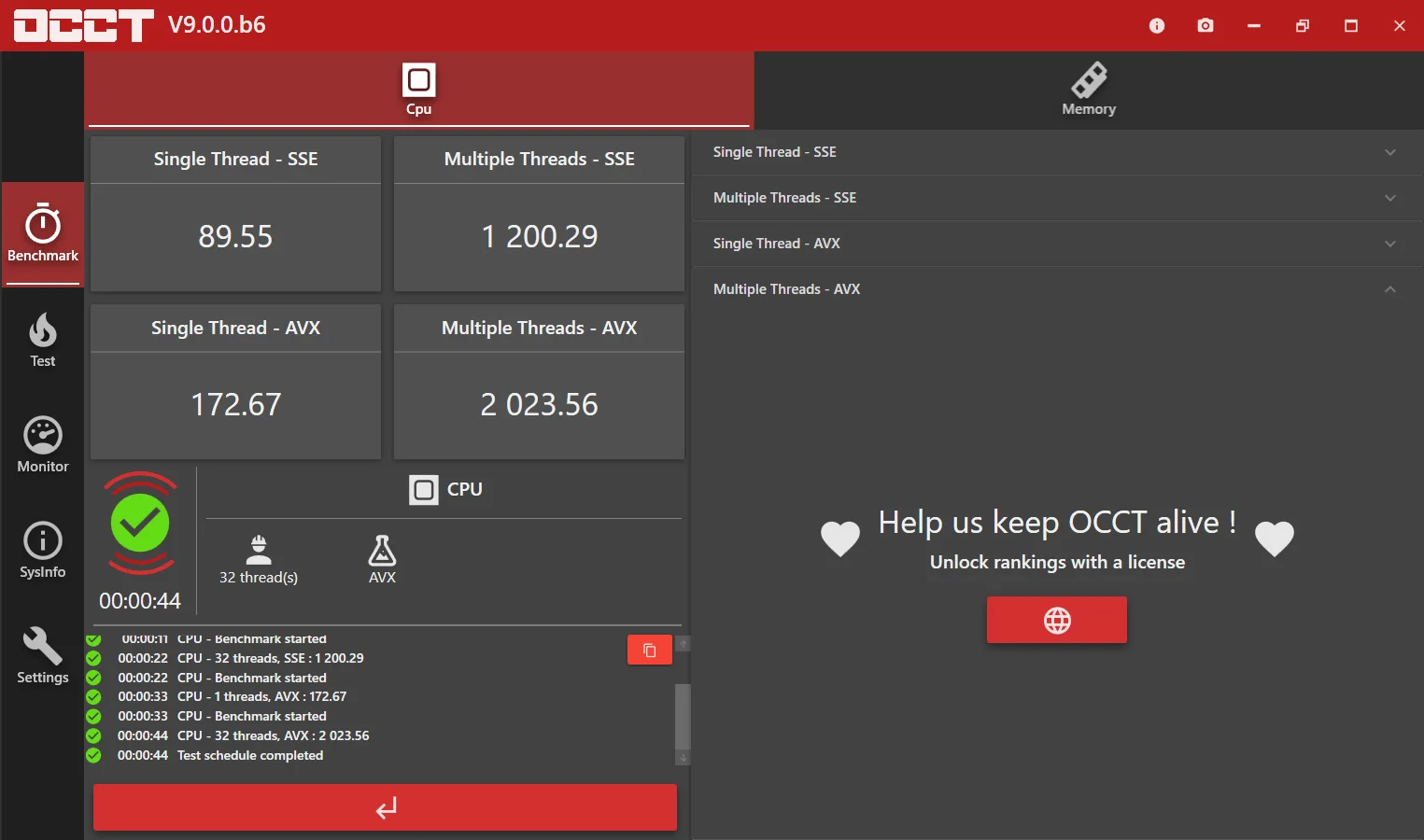Viewport: 1424px width, 840px height.
Task: Expand the Multiple Threads - SSE ranking
Action: coord(1057,198)
